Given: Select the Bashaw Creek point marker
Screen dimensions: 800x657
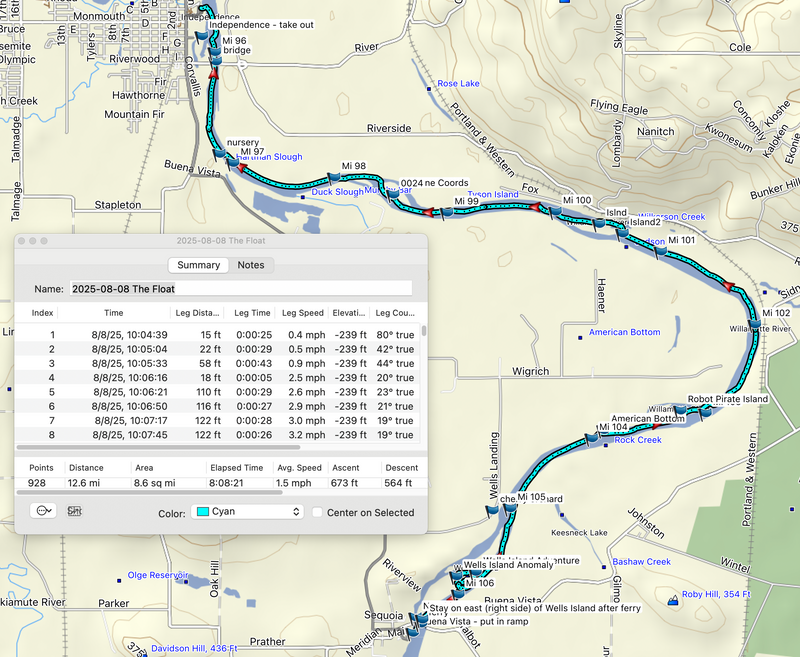Looking at the screenshot, I should pos(604,567).
